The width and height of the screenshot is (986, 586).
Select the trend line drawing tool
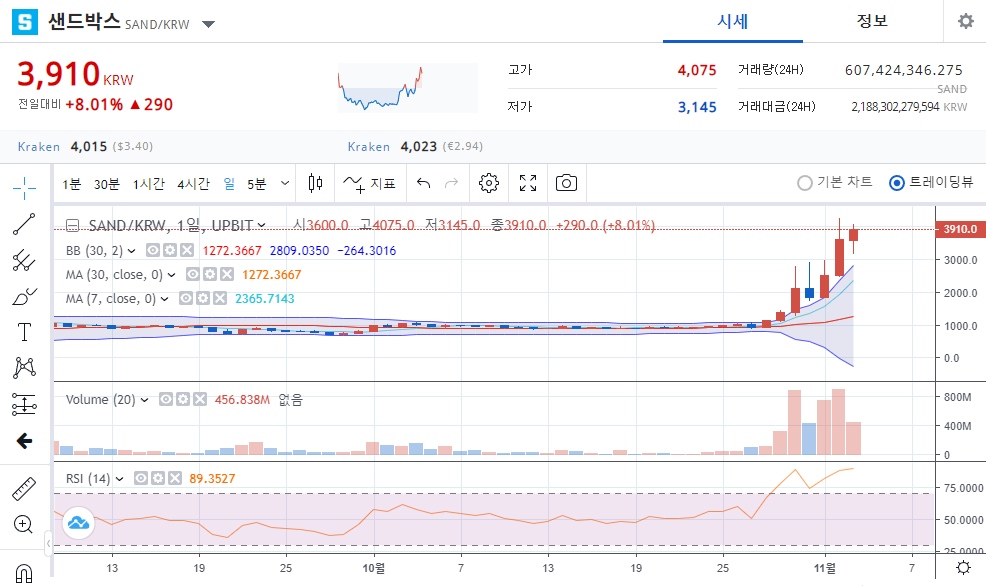click(x=24, y=224)
